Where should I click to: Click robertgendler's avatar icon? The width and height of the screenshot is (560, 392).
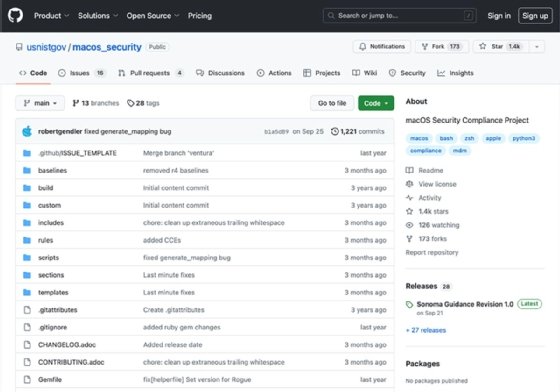click(27, 131)
